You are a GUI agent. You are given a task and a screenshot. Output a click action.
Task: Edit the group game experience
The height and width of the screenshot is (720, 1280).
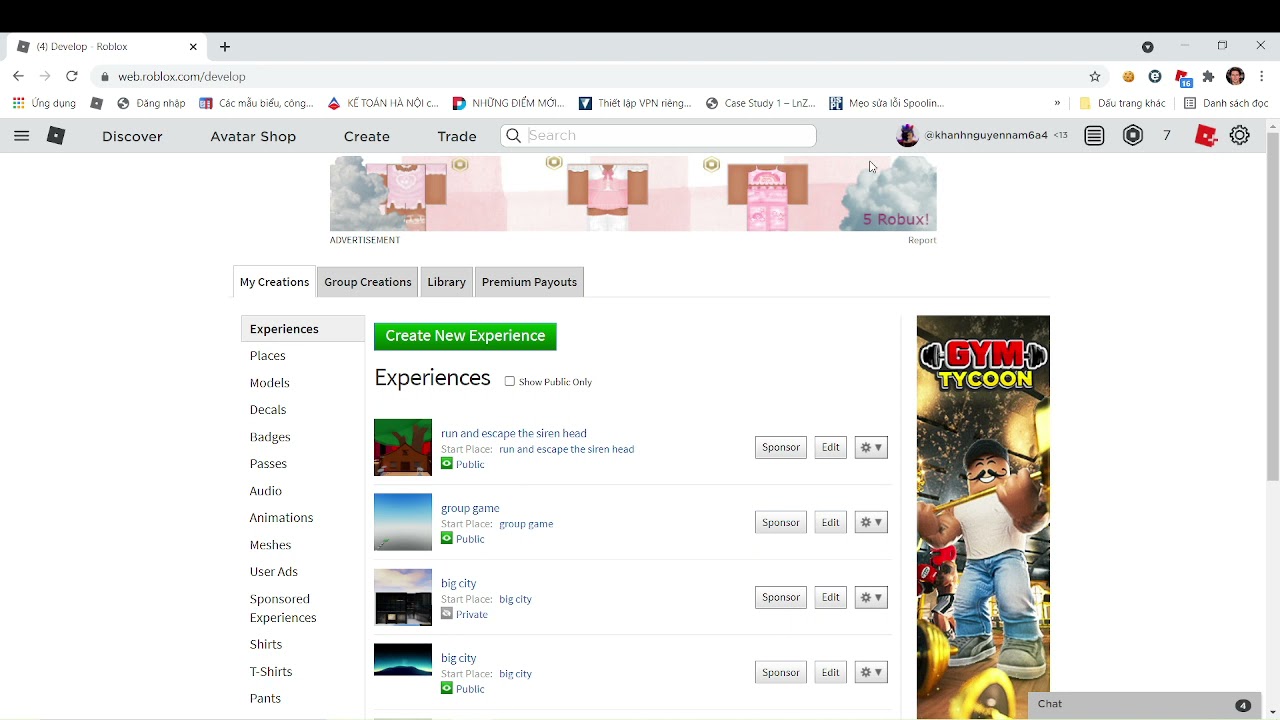pos(830,522)
